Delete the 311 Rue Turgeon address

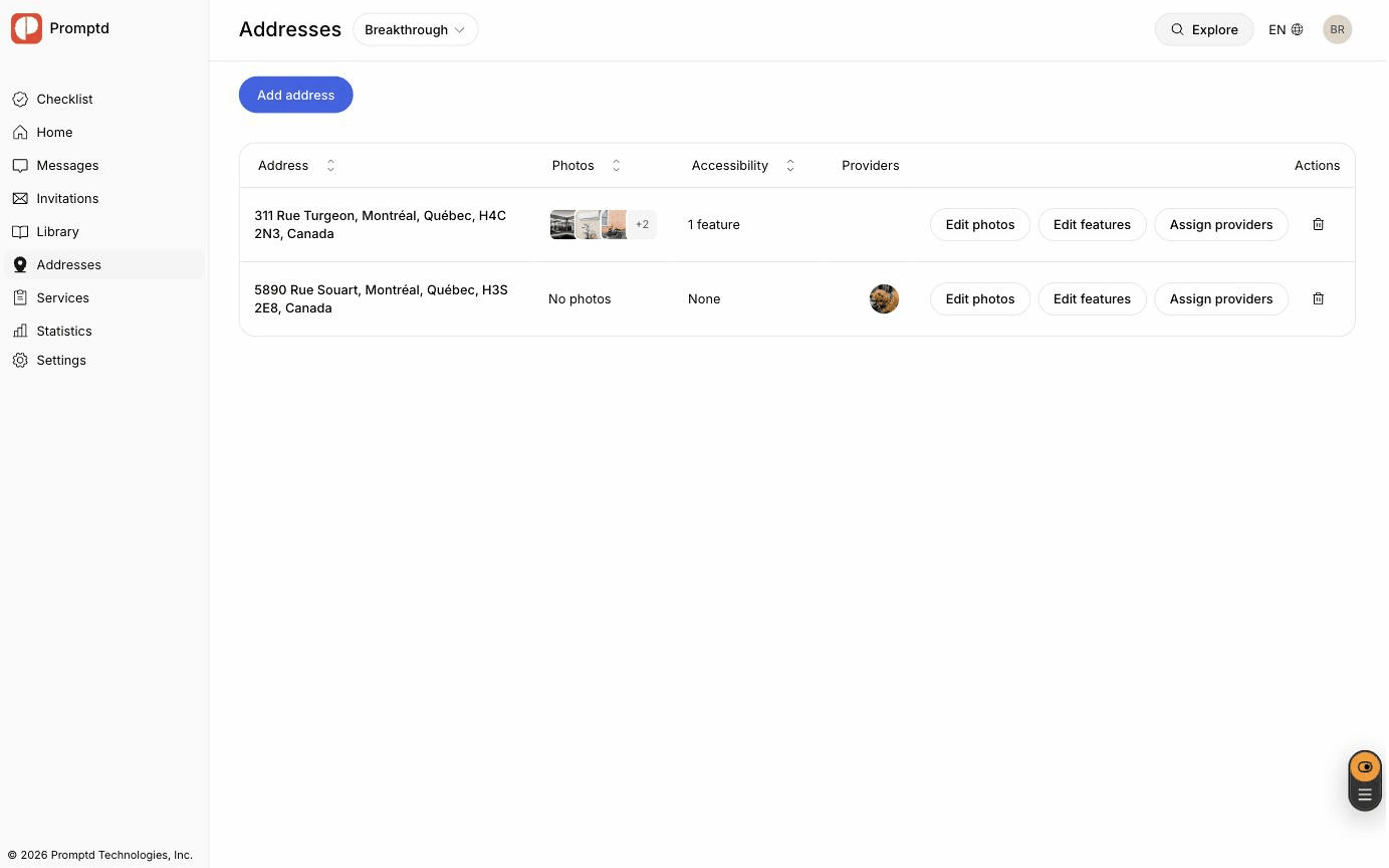(x=1318, y=225)
